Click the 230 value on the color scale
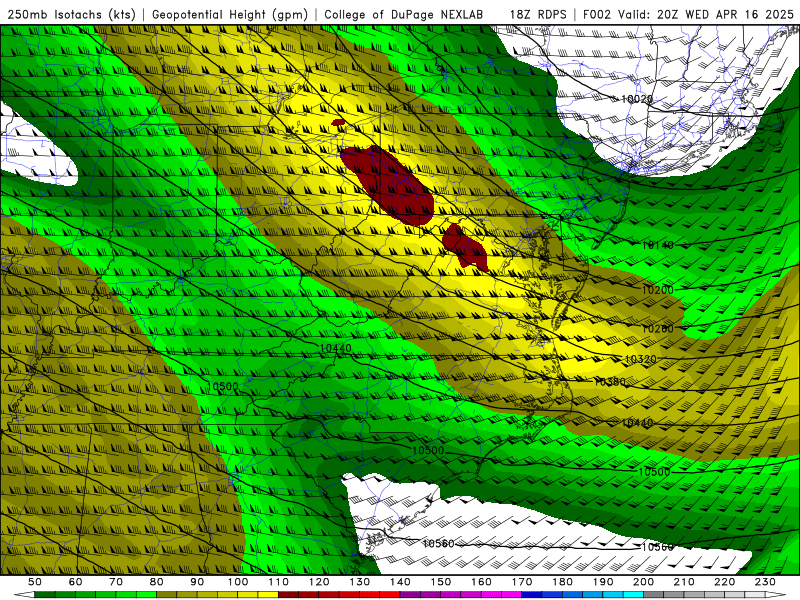This screenshot has width=800, height=600. point(765,582)
